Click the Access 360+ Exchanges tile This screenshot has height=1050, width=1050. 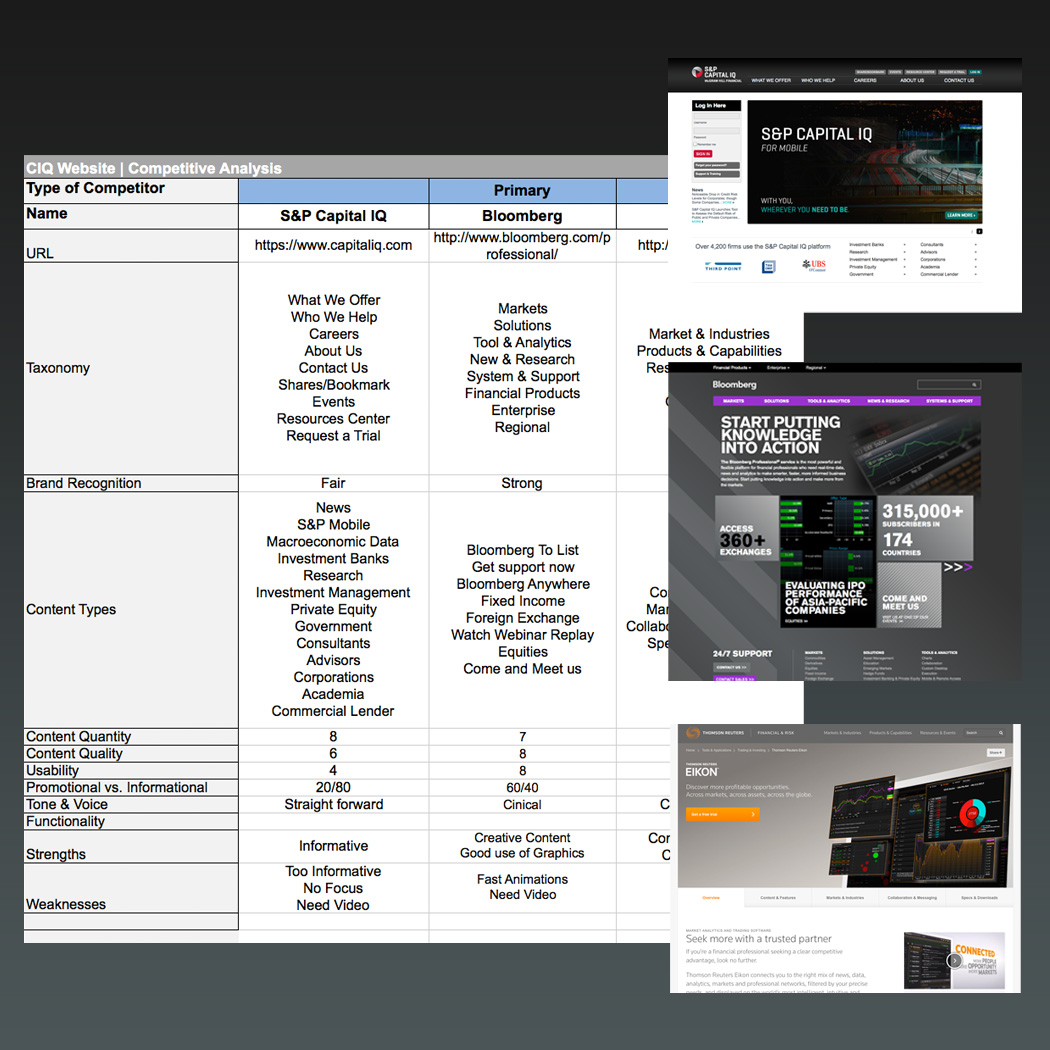[747, 527]
